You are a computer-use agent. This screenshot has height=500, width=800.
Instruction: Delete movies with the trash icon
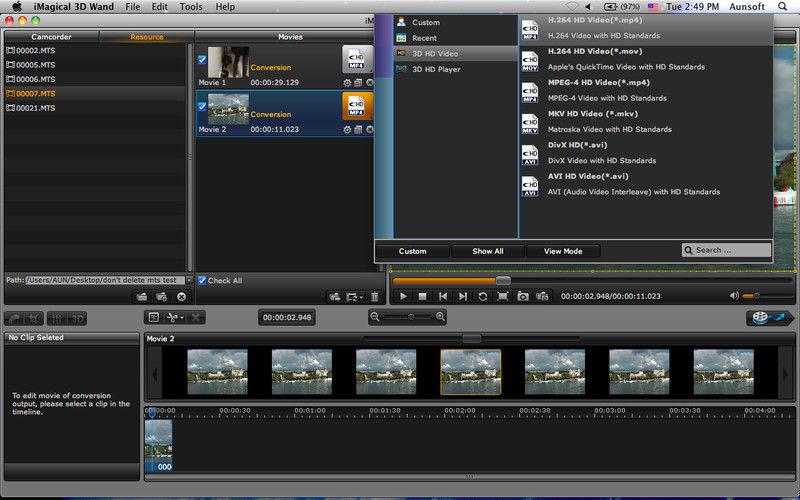[x=374, y=297]
